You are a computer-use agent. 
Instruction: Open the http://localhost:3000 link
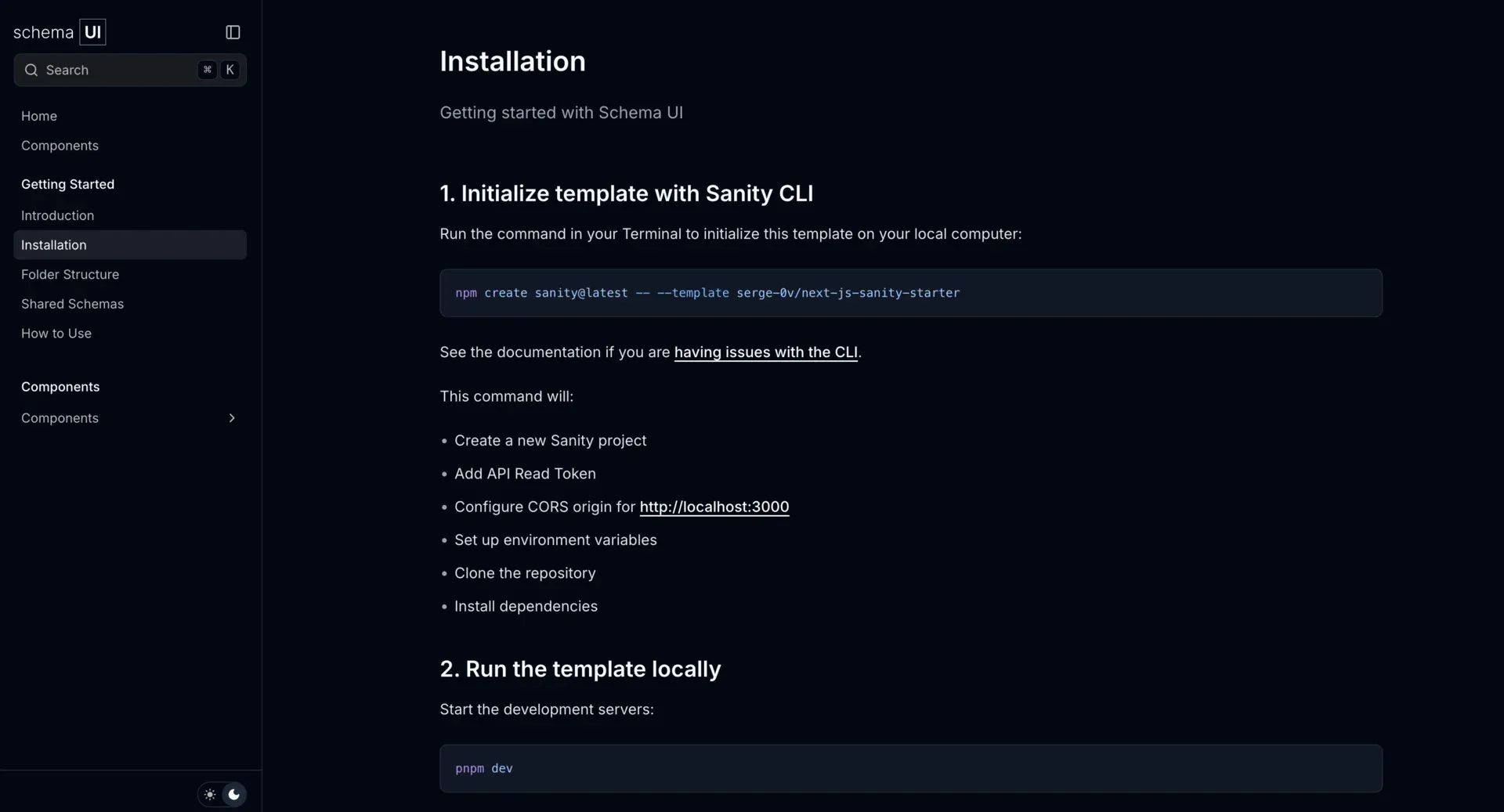click(x=714, y=507)
